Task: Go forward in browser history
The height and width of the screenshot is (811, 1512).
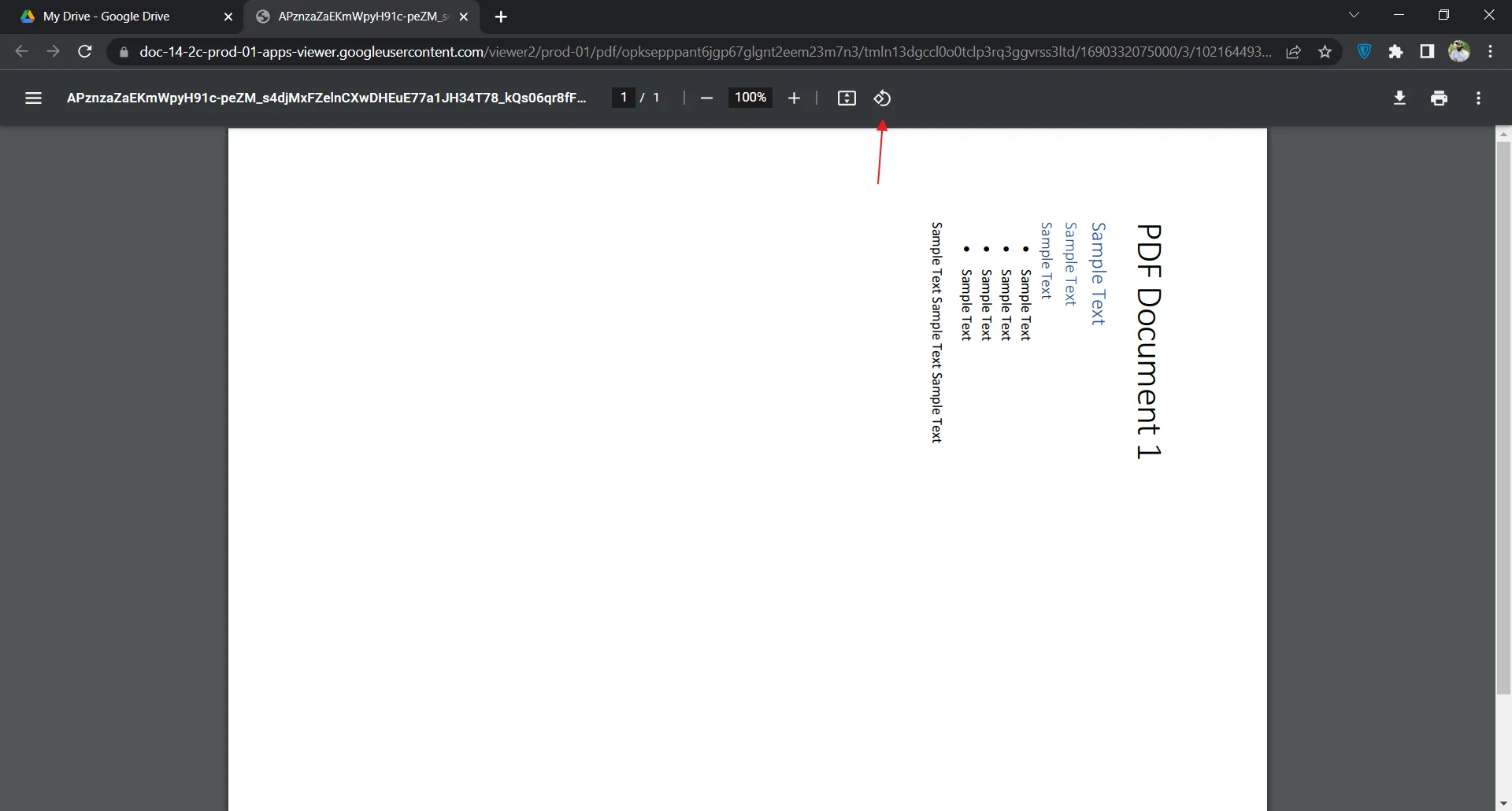Action: [x=53, y=52]
